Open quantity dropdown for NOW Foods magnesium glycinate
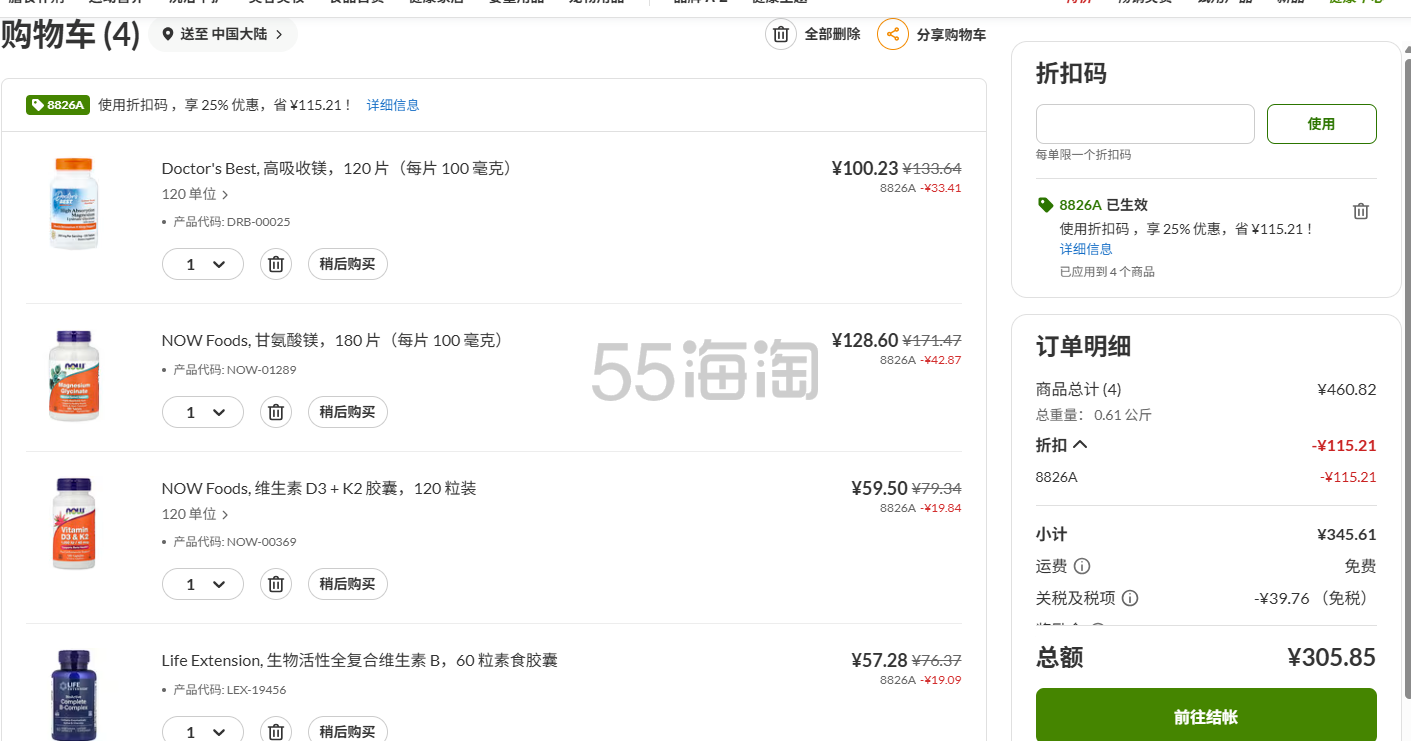This screenshot has width=1411, height=741. click(x=203, y=412)
